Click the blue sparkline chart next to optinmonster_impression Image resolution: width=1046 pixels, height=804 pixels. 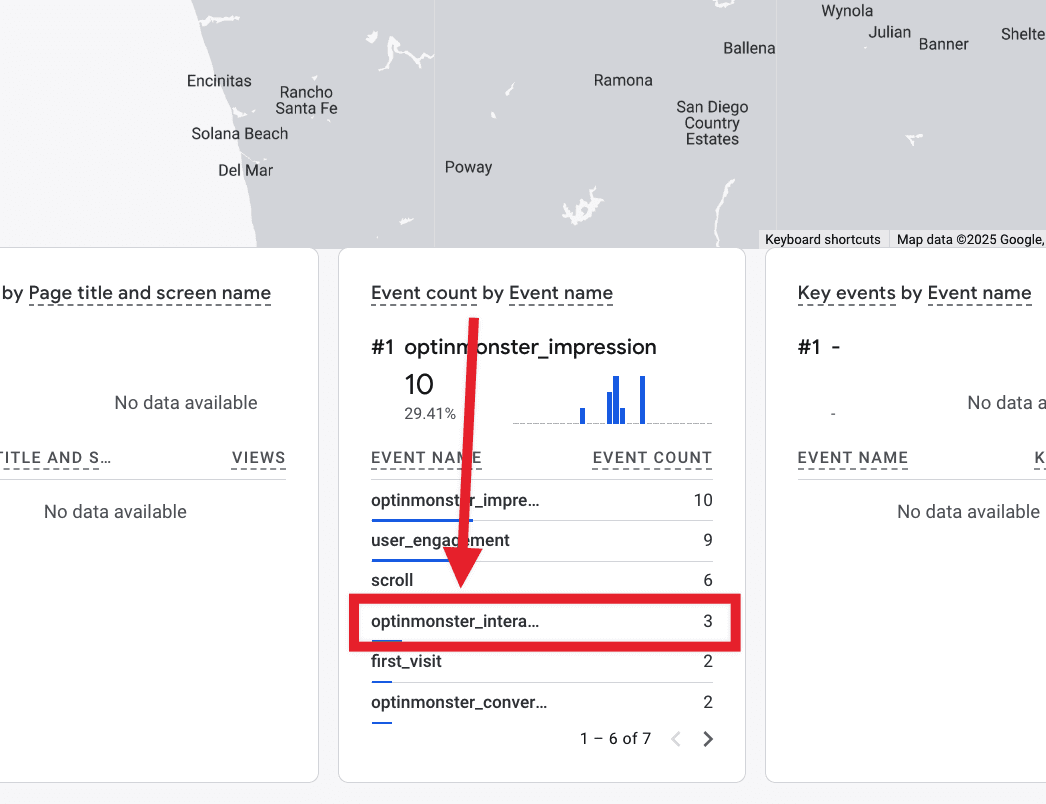[613, 397]
